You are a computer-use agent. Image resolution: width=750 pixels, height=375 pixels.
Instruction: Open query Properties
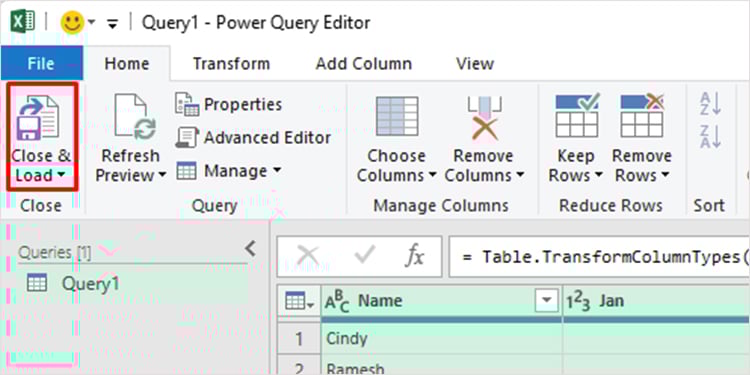228,104
